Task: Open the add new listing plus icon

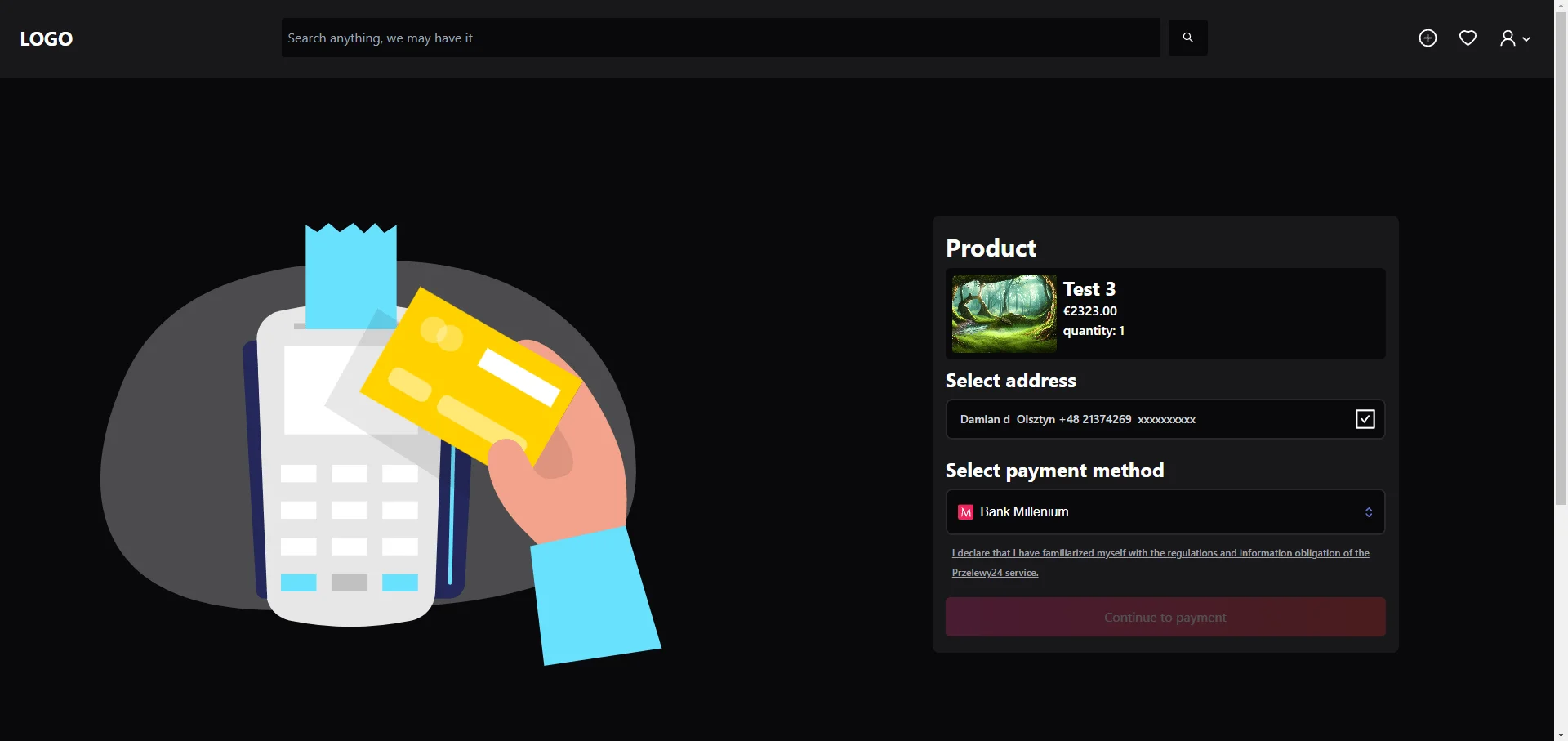Action: 1428,38
